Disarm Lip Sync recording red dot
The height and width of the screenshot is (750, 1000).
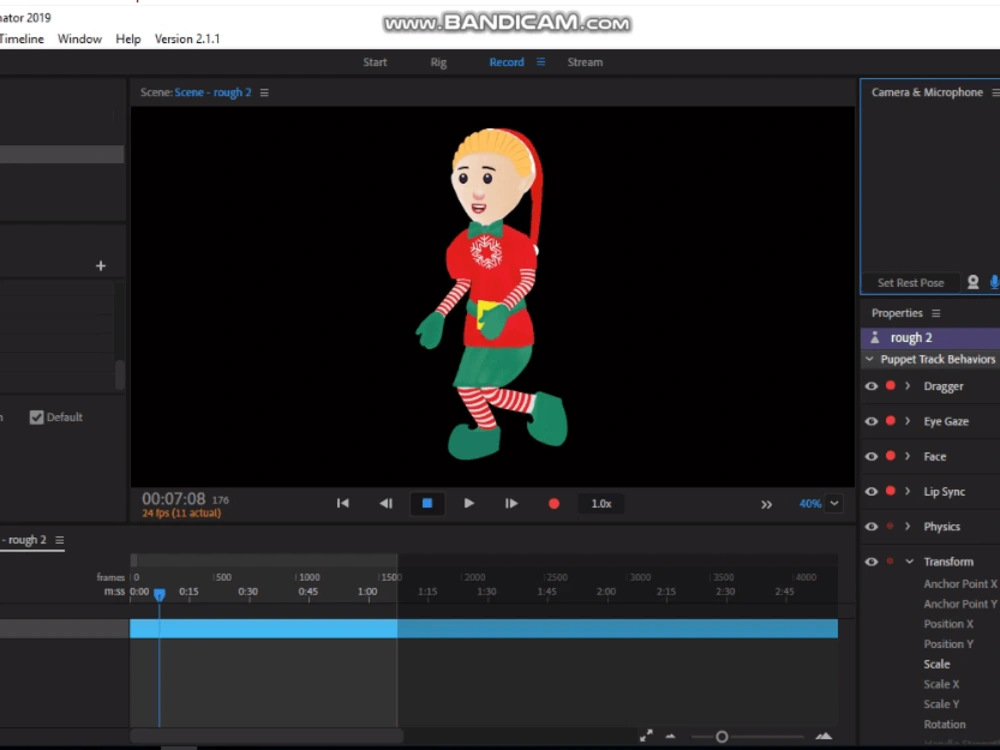890,490
